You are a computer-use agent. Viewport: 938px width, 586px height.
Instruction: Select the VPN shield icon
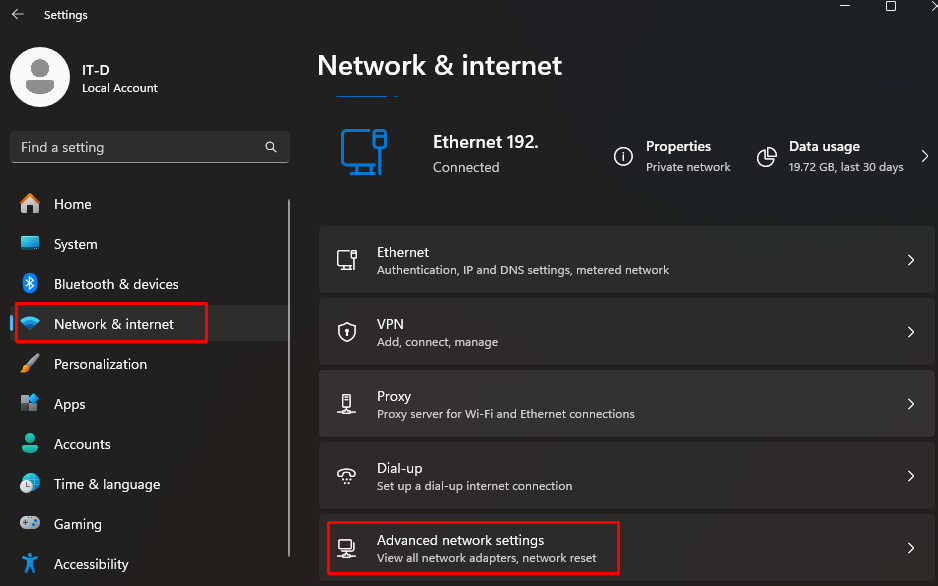coord(347,331)
